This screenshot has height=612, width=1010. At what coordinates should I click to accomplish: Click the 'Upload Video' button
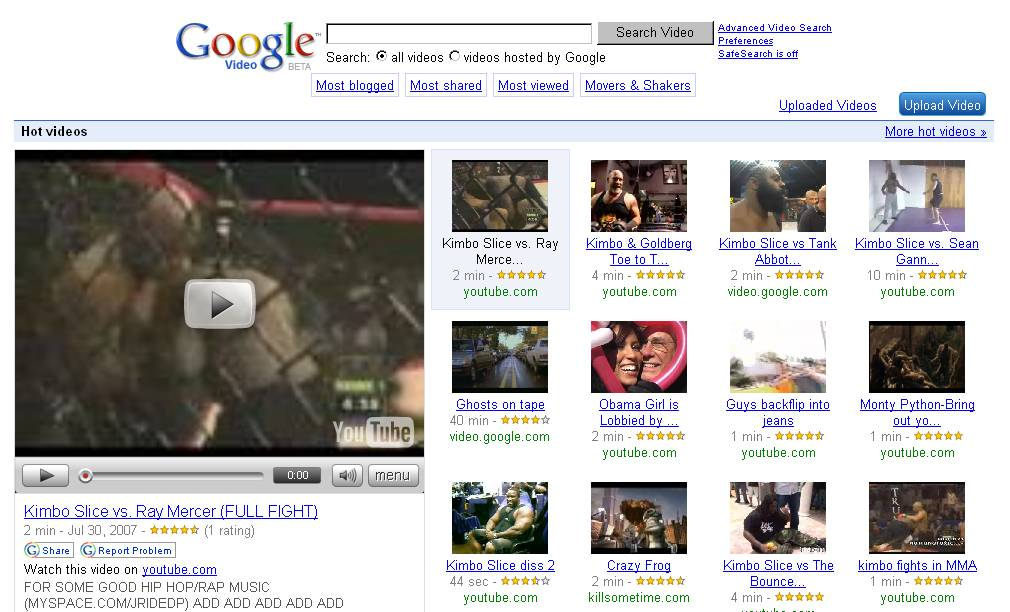point(941,104)
